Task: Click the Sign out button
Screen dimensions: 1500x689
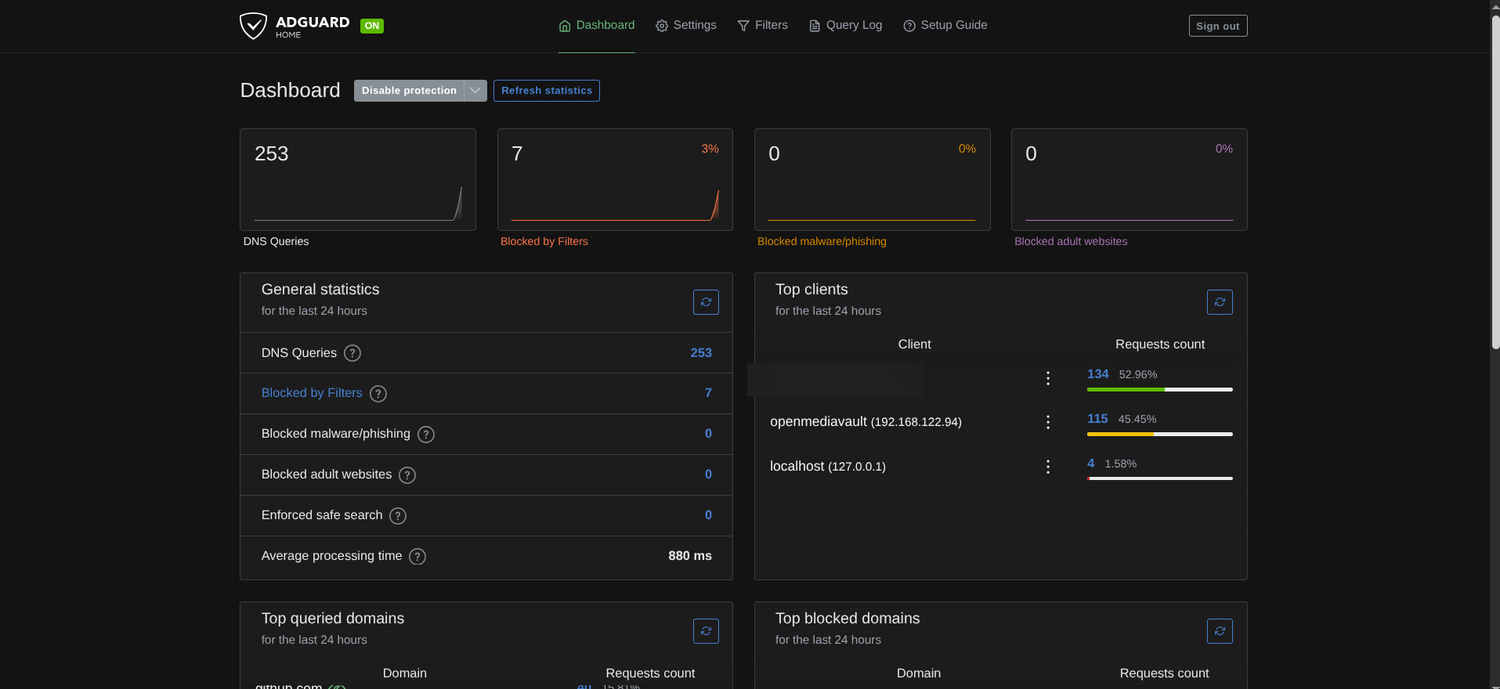Action: coord(1218,26)
